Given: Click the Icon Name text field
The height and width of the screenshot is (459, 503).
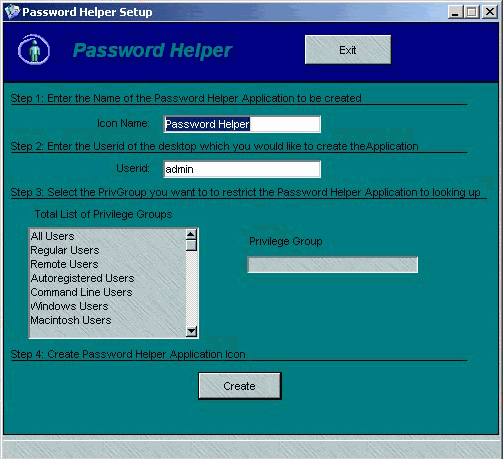Looking at the screenshot, I should pyautogui.click(x=242, y=124).
